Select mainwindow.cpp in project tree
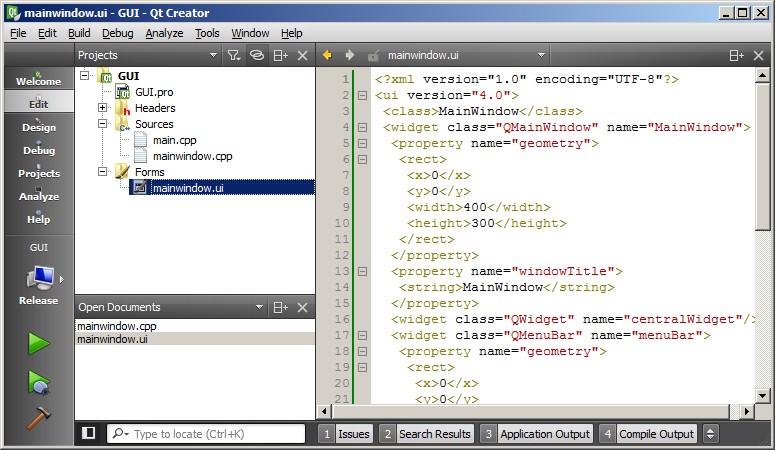This screenshot has width=775, height=450. click(192, 156)
